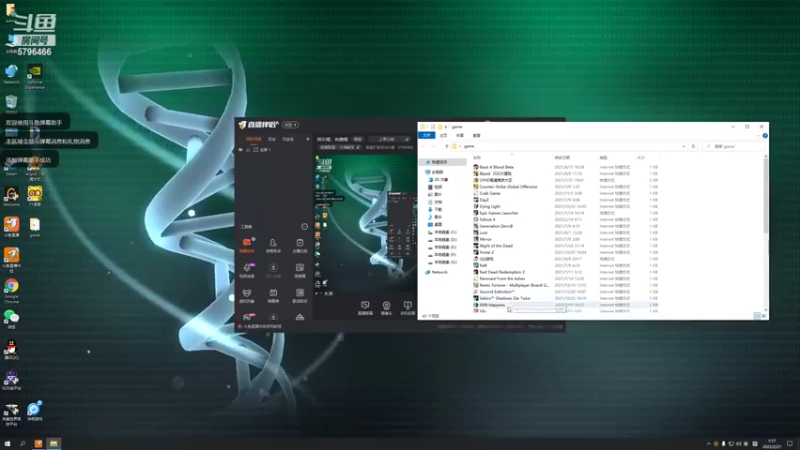The height and width of the screenshot is (450, 800).
Task: Show hidden system tray icons
Action: tap(708, 444)
